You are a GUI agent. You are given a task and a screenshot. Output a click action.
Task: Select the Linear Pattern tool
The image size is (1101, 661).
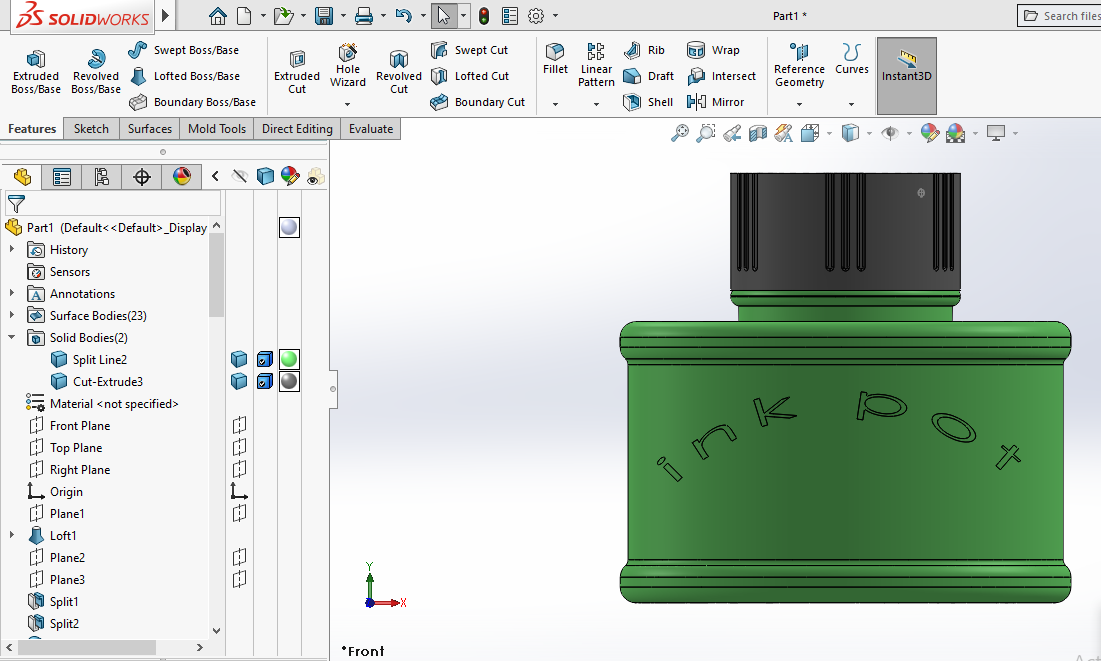(596, 65)
